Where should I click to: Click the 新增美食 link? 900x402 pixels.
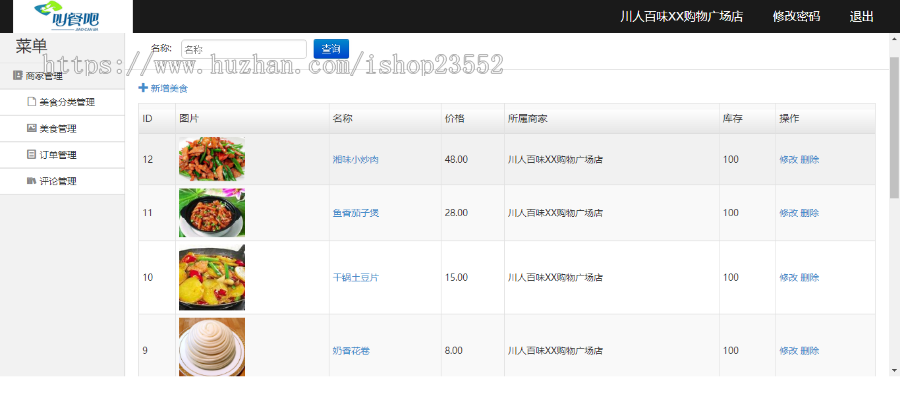pos(169,88)
